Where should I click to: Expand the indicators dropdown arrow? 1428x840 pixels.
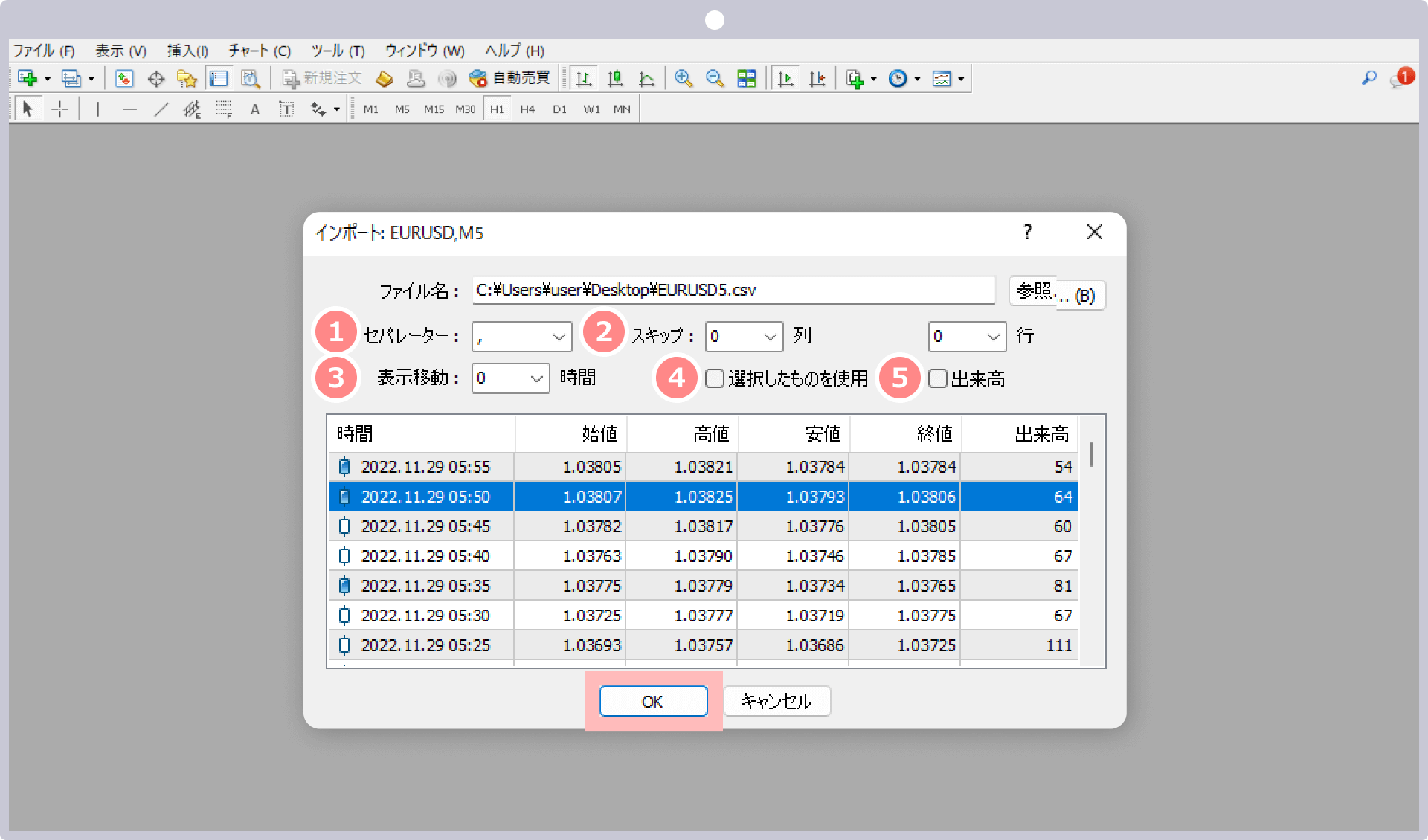pyautogui.click(x=874, y=79)
